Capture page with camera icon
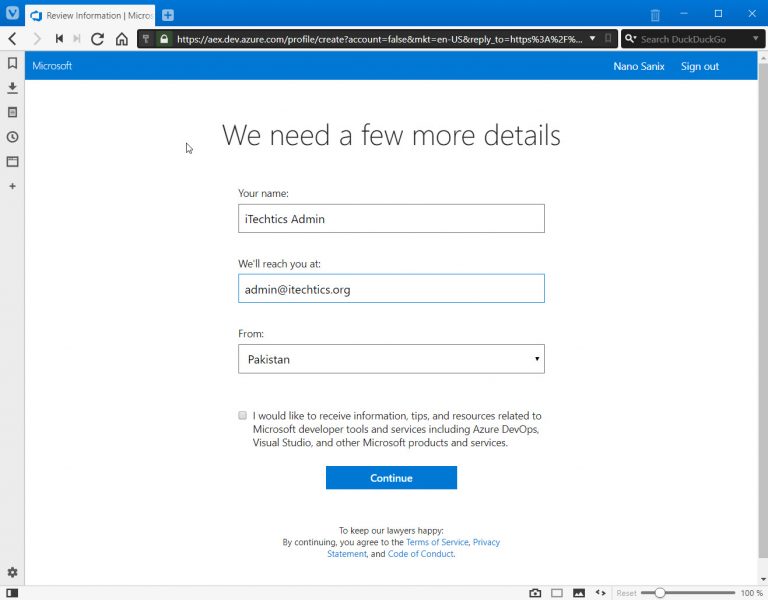This screenshot has width=768, height=600. (x=535, y=593)
